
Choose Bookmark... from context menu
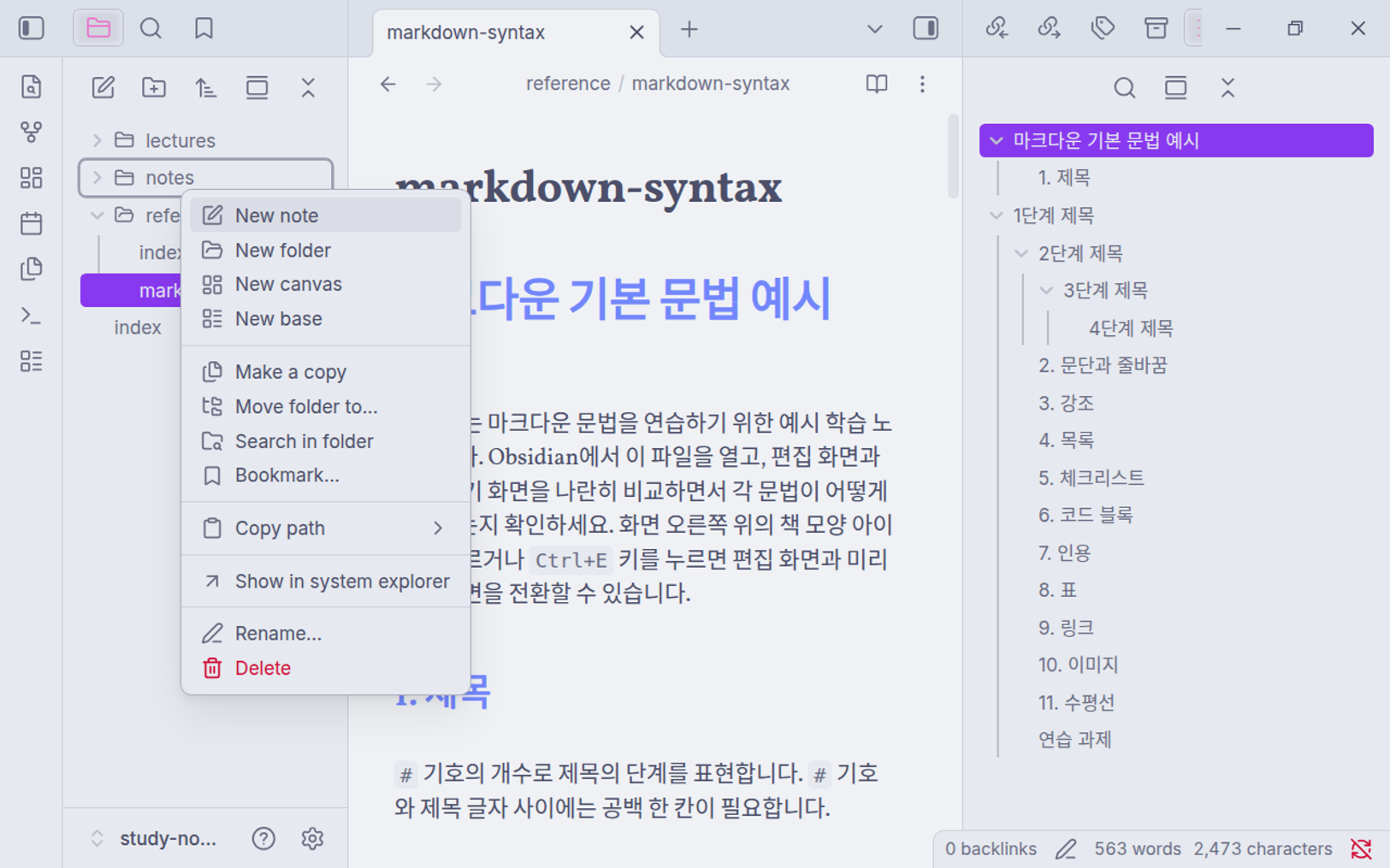click(326, 475)
